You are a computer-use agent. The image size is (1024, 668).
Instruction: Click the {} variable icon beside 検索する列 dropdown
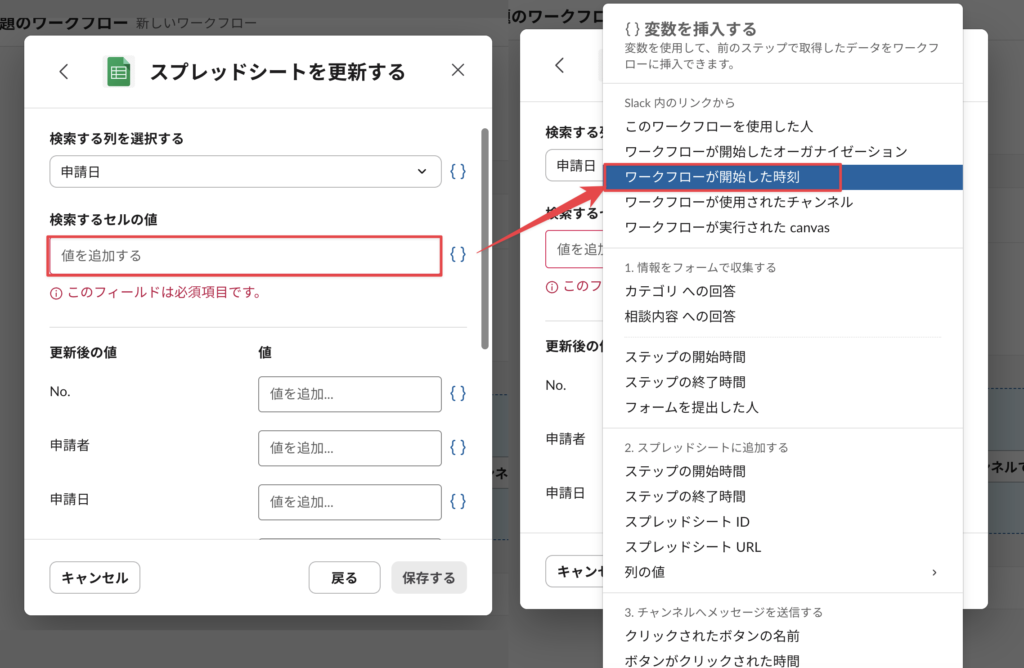(x=458, y=171)
